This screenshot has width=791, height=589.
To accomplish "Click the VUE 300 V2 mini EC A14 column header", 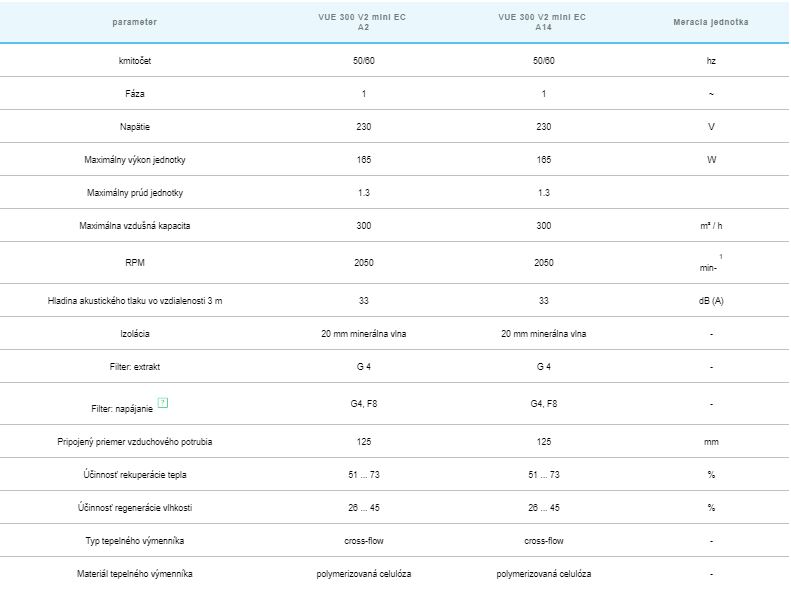I will (x=543, y=22).
